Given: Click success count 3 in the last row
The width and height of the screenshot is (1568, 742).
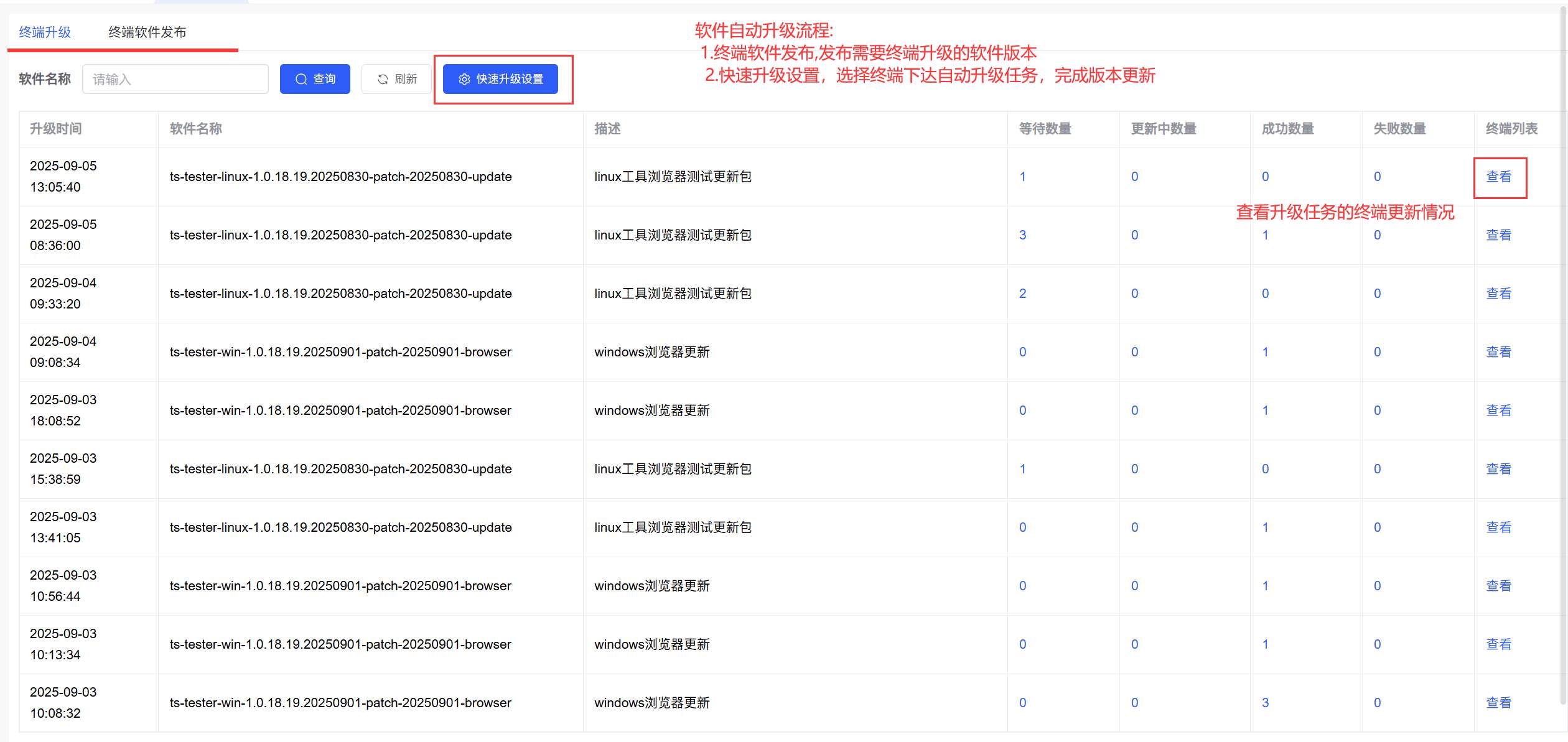Looking at the screenshot, I should 1265,703.
